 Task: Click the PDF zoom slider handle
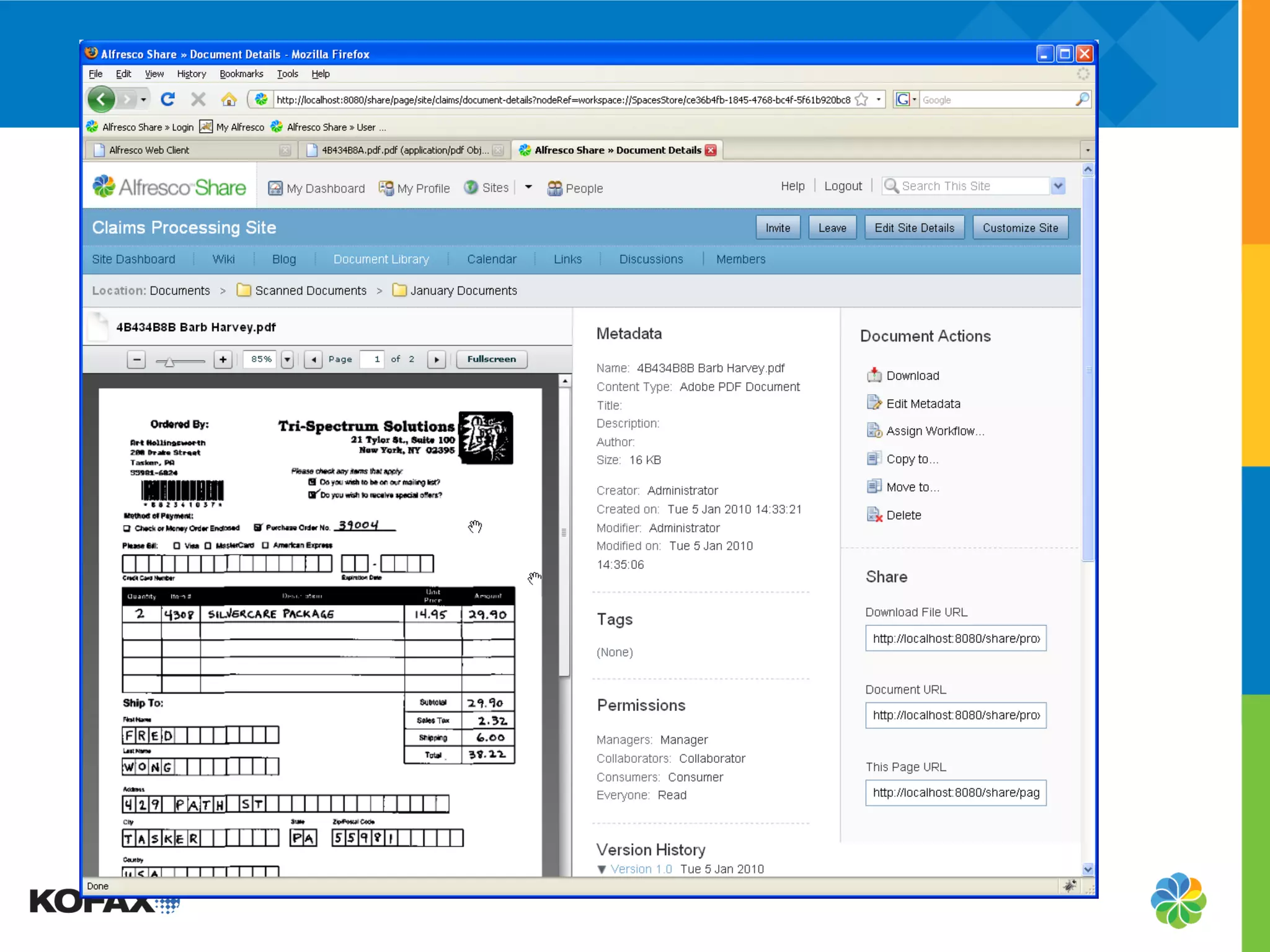click(169, 361)
